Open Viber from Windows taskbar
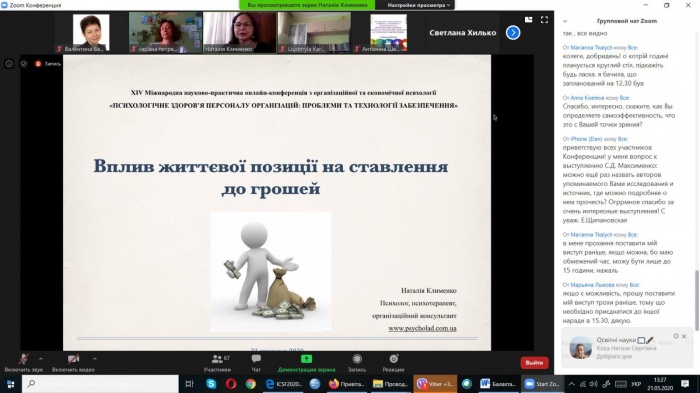The width and height of the screenshot is (700, 393). (435, 384)
